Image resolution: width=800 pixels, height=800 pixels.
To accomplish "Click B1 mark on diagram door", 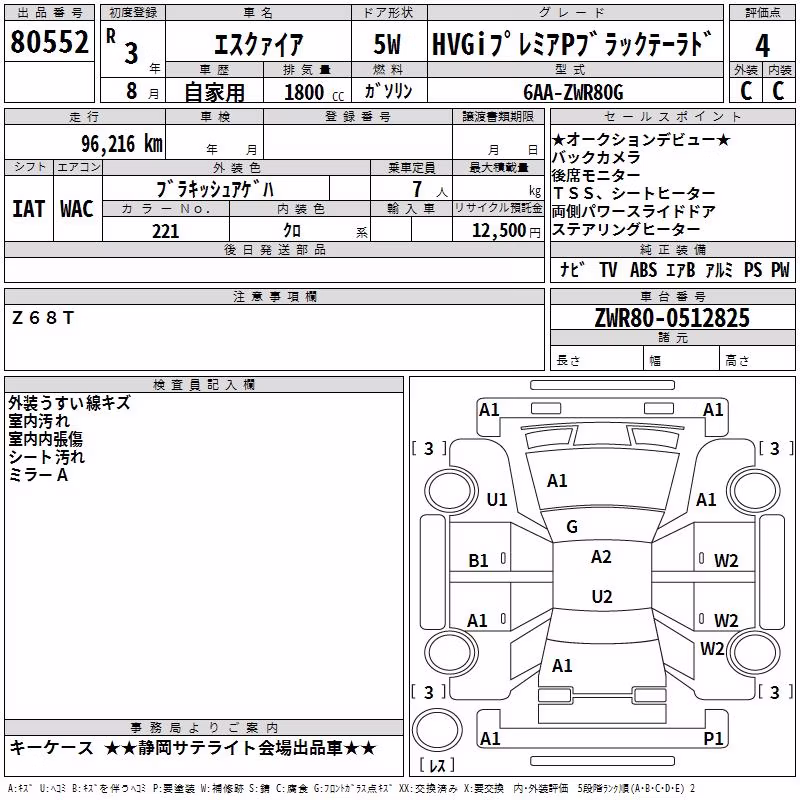I will click(479, 561).
